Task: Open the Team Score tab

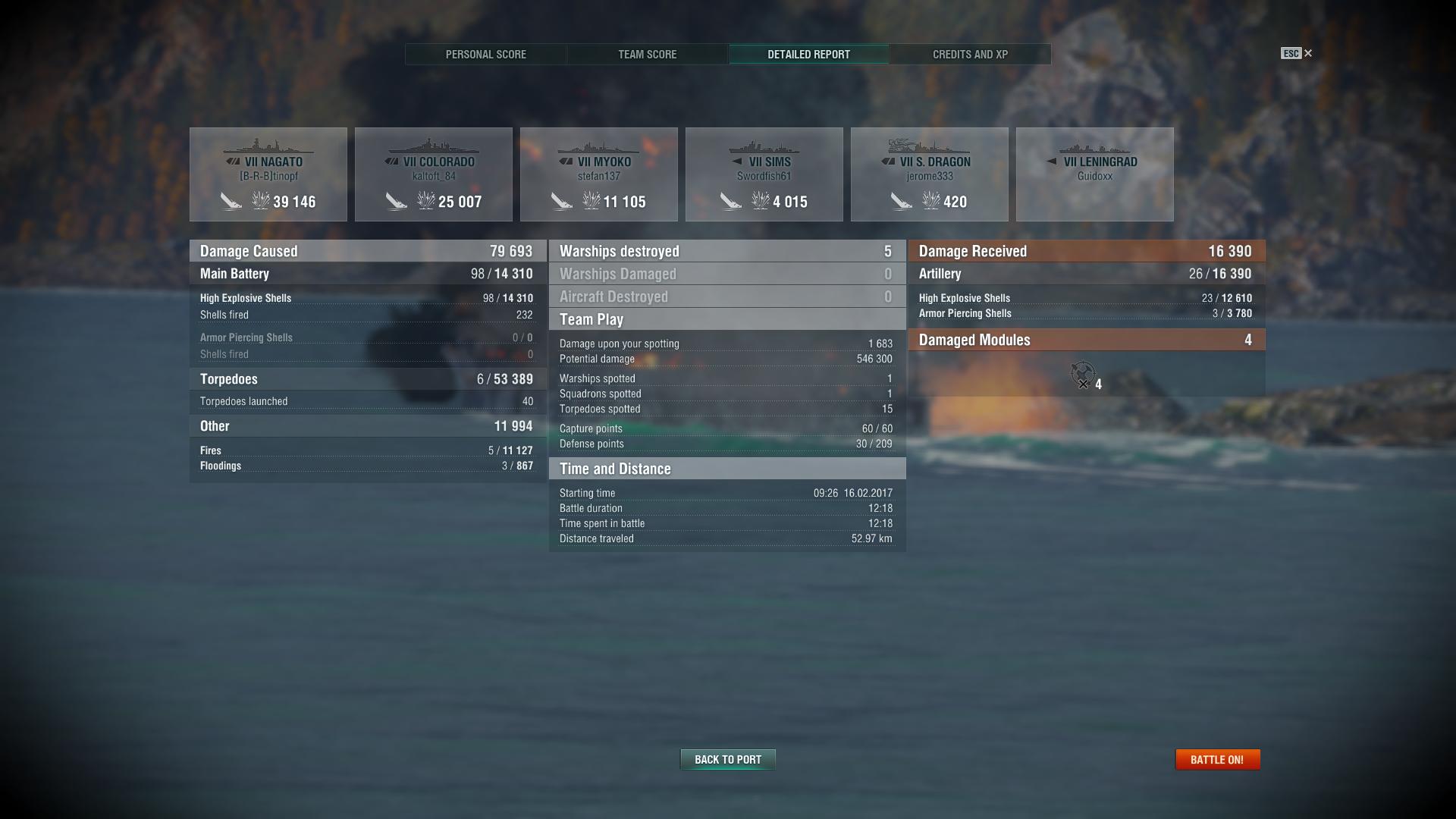Action: pos(648,55)
